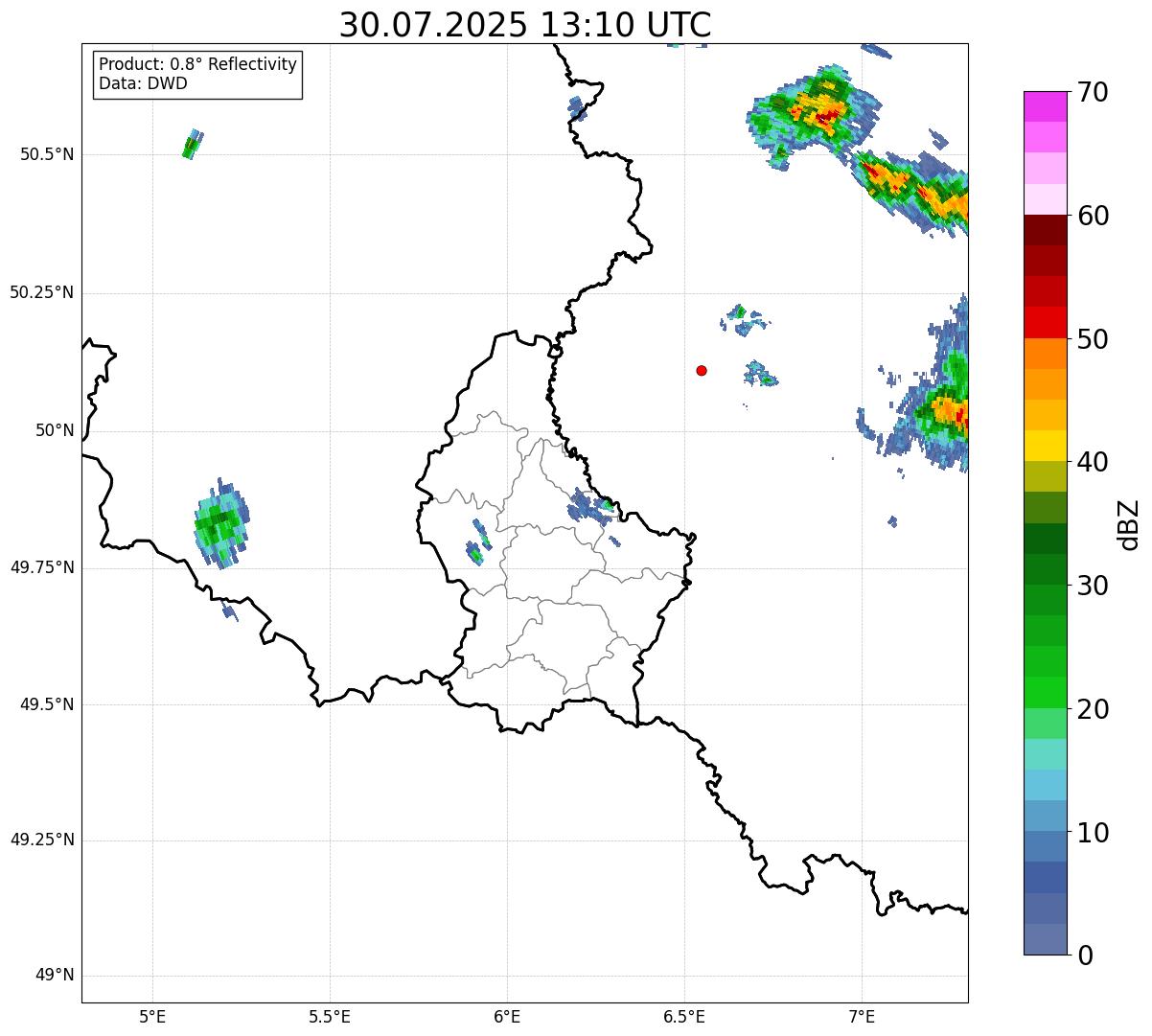
Task: Click the 49.75°N latitude label
Action: point(42,567)
